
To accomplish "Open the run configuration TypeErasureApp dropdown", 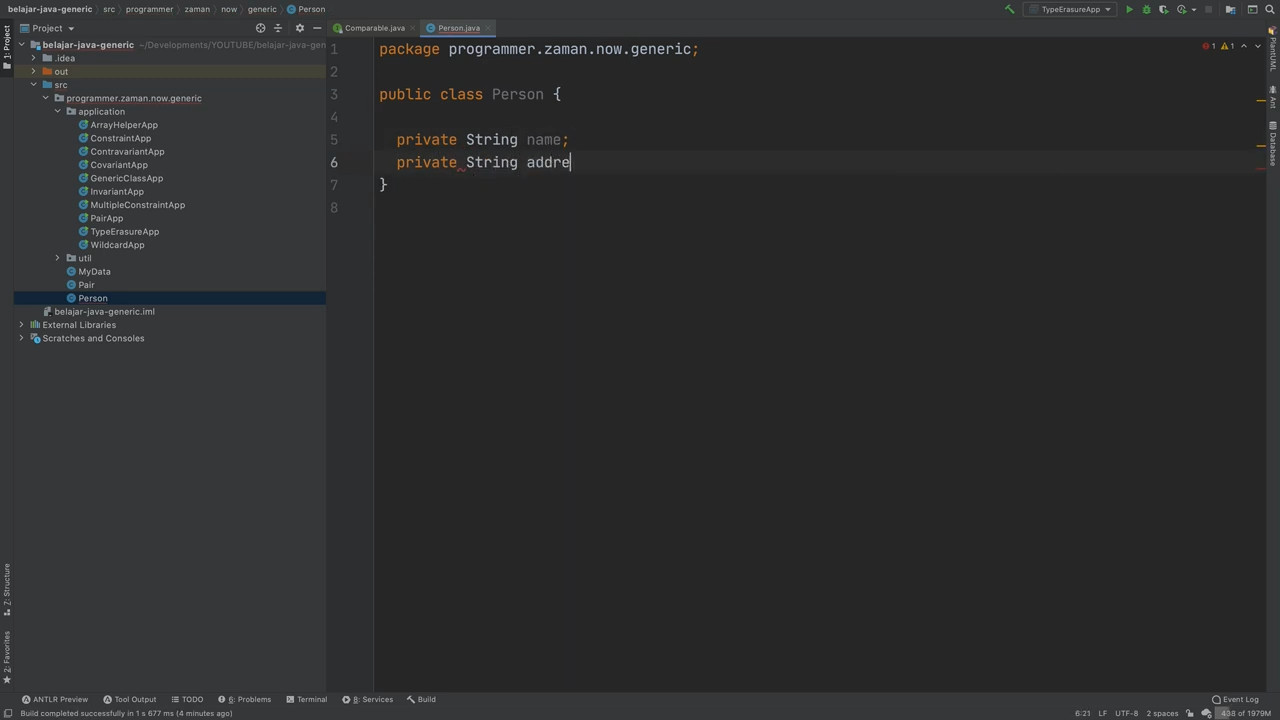I will (x=1070, y=9).
